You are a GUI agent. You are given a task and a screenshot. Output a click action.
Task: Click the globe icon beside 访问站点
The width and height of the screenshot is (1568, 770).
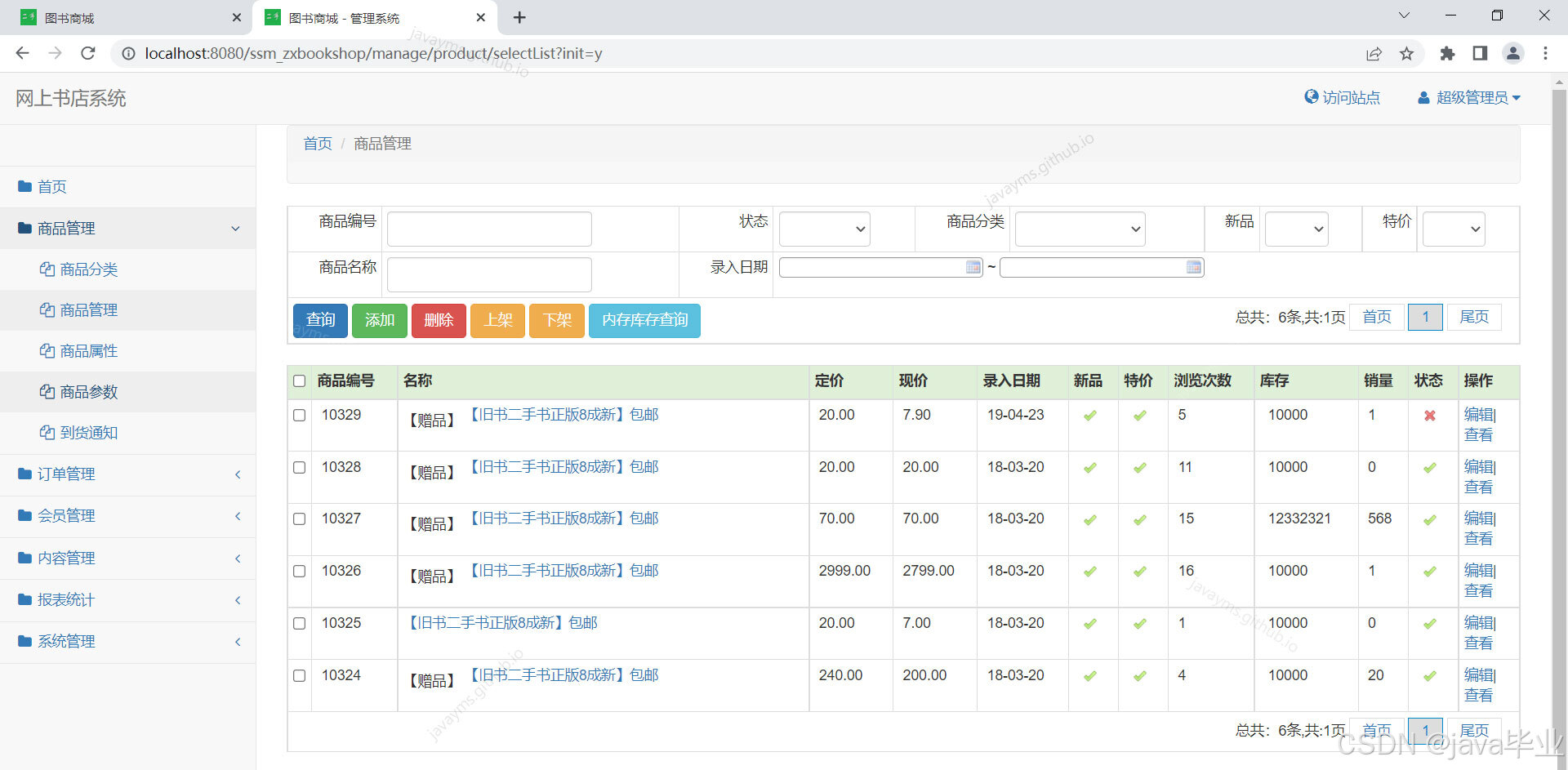click(1312, 96)
